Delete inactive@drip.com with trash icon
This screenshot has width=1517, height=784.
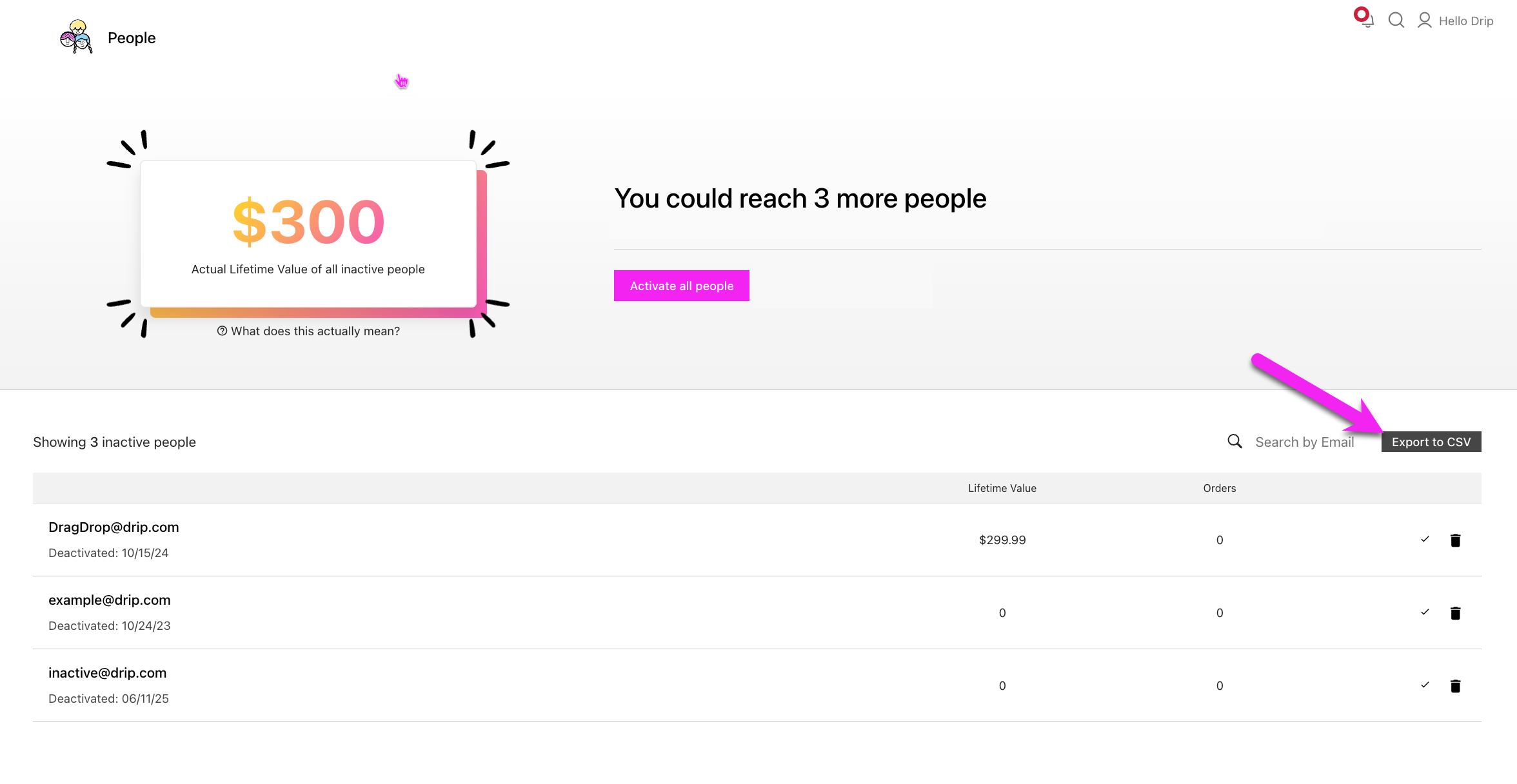click(1455, 686)
